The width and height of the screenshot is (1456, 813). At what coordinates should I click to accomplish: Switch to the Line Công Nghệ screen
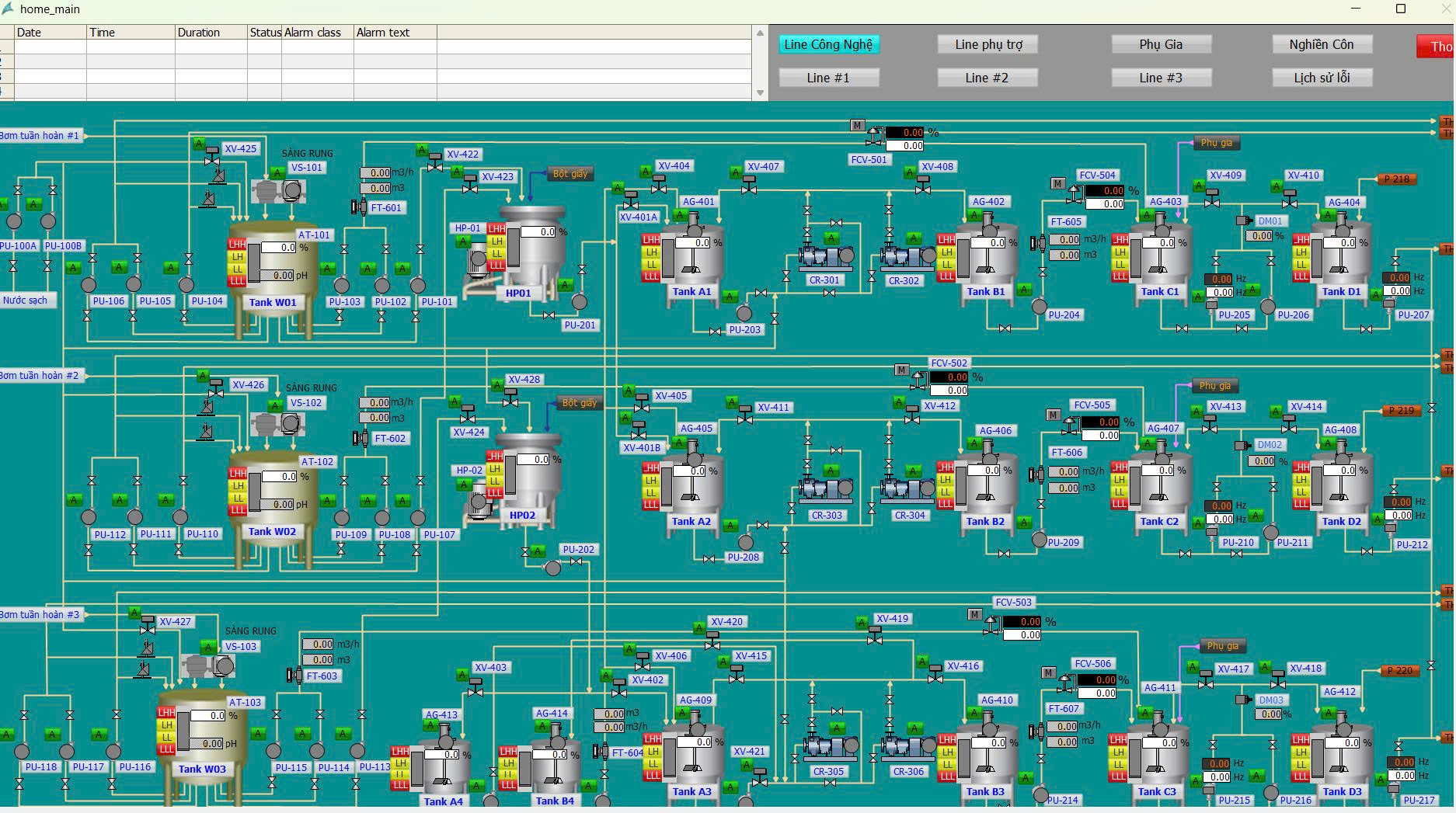pos(828,45)
